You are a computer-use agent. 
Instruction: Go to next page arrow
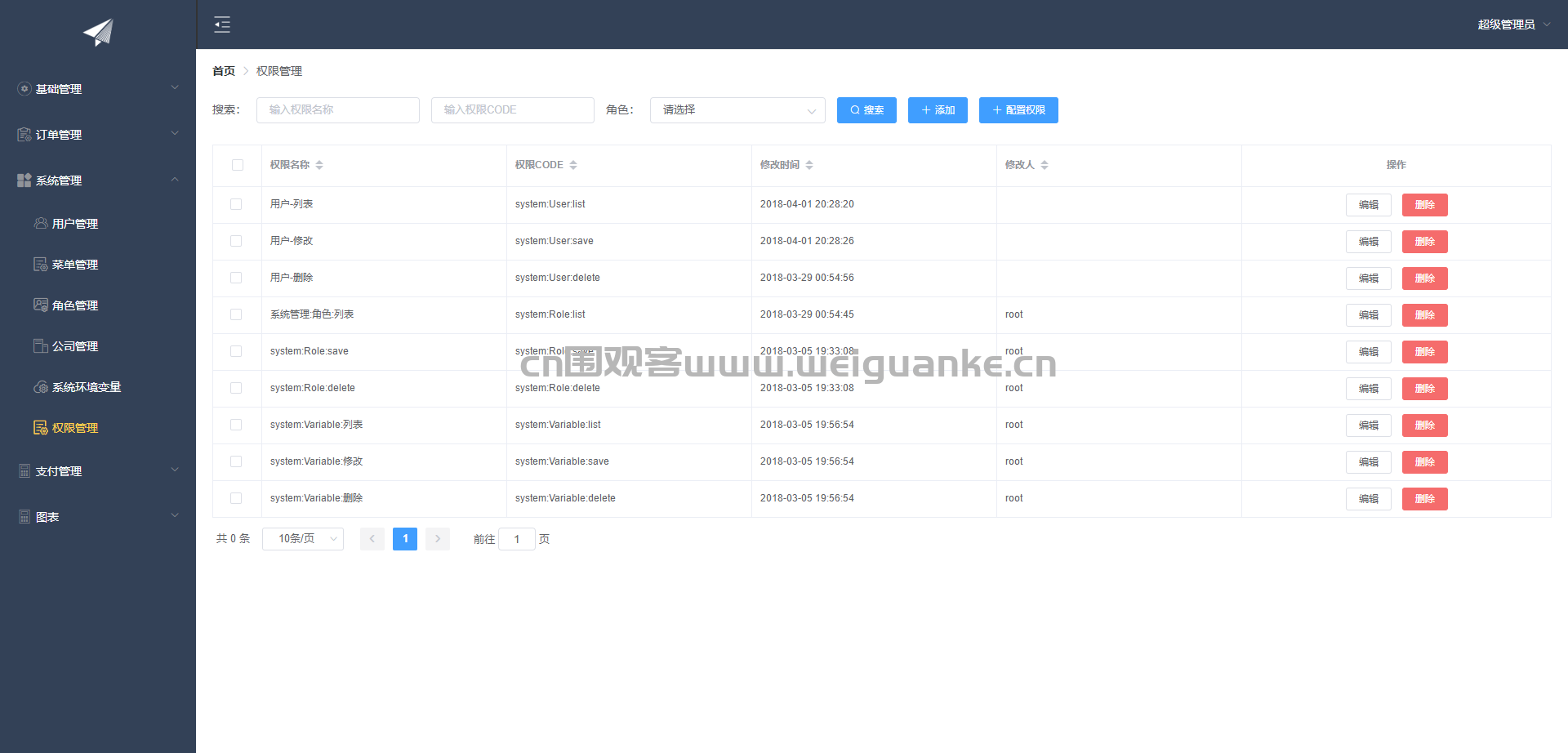[x=438, y=539]
